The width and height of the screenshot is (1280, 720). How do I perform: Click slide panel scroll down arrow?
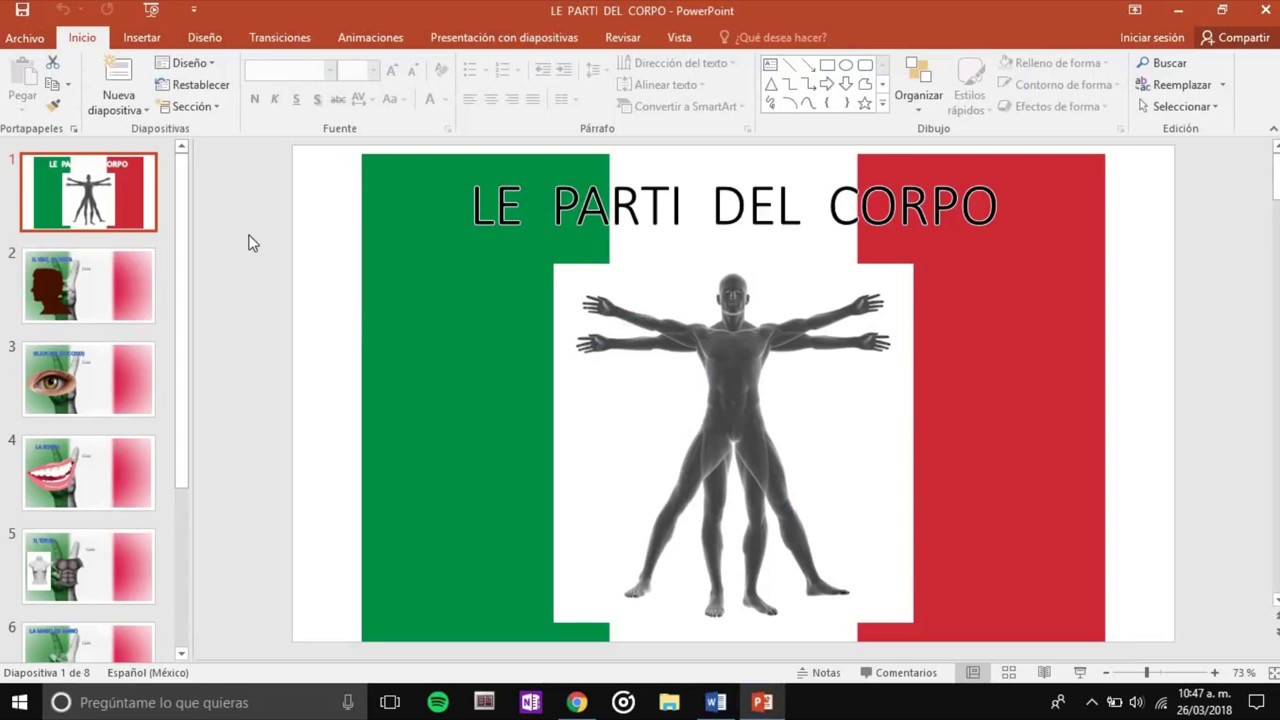tap(181, 653)
